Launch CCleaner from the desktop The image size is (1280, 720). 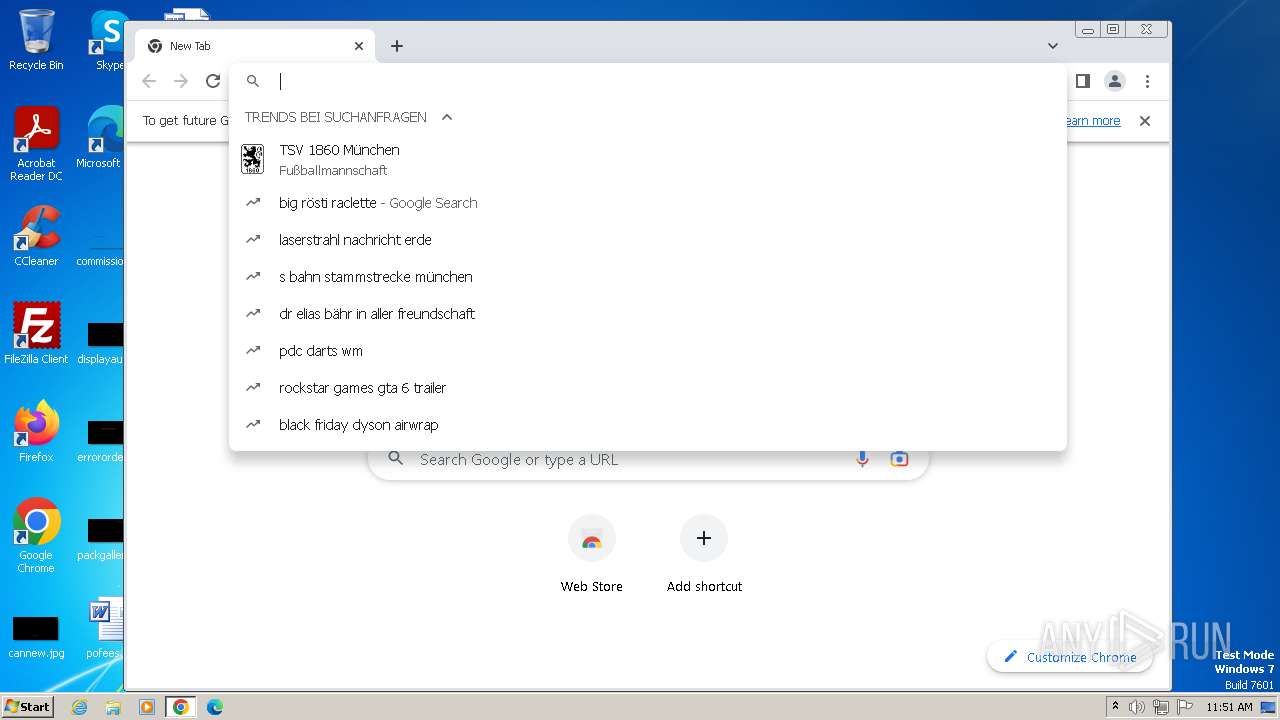click(36, 236)
